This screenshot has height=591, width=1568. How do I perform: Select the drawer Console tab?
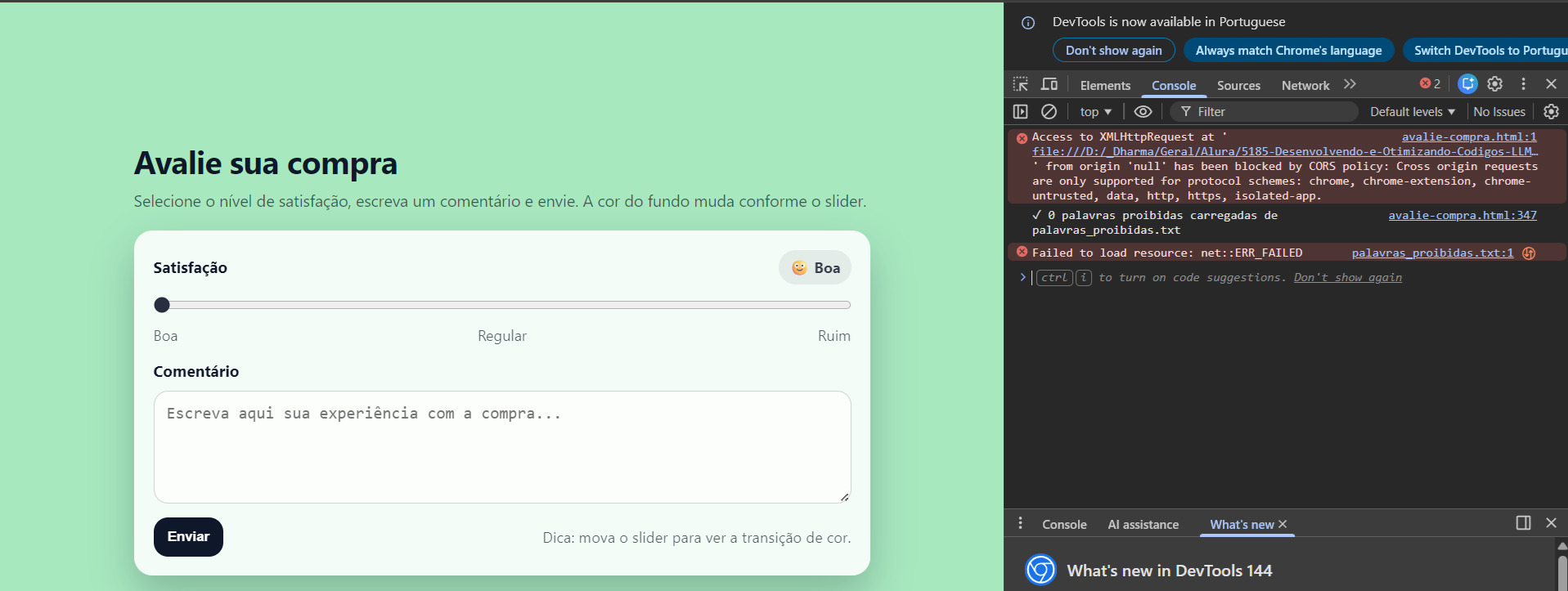[1064, 525]
